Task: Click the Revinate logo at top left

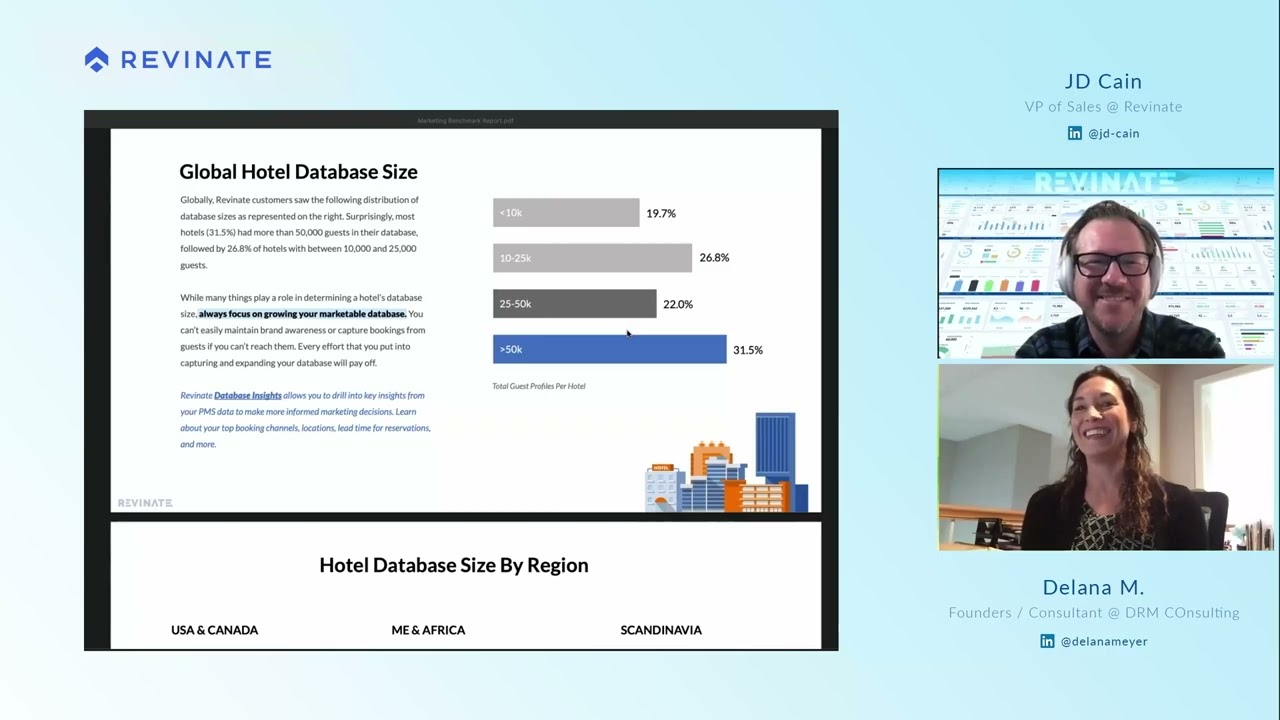Action: [178, 60]
